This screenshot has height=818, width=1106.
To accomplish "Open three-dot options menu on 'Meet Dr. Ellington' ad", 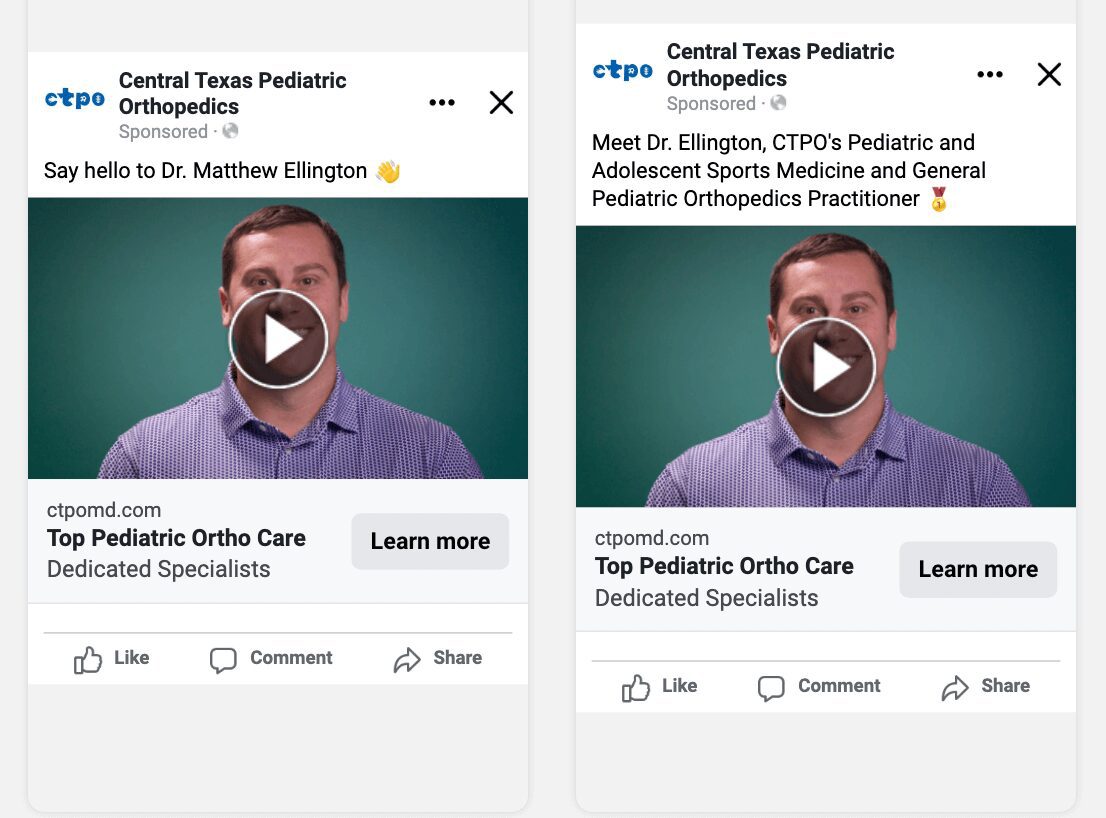I will [x=989, y=75].
